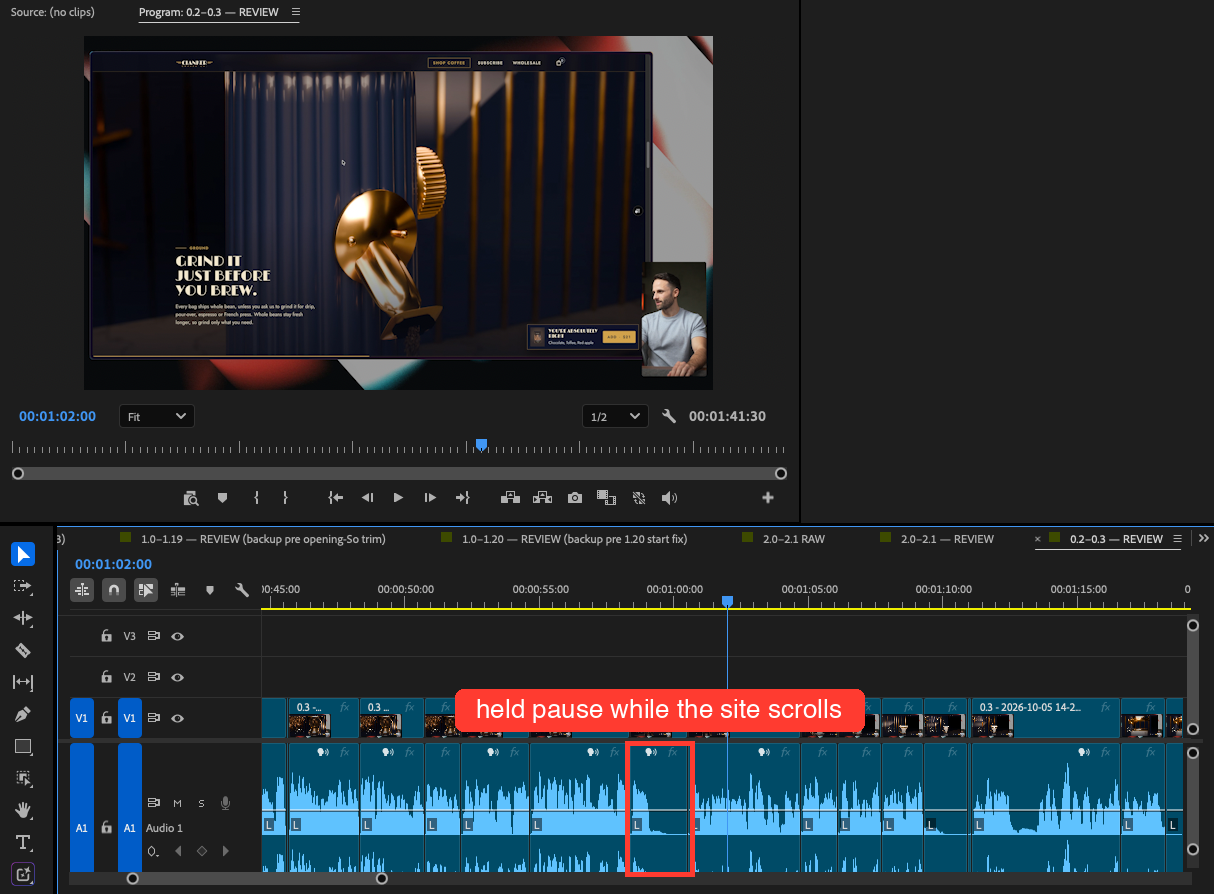Viewport: 1214px width, 894px height.
Task: Click the Lift button
Action: [x=511, y=497]
